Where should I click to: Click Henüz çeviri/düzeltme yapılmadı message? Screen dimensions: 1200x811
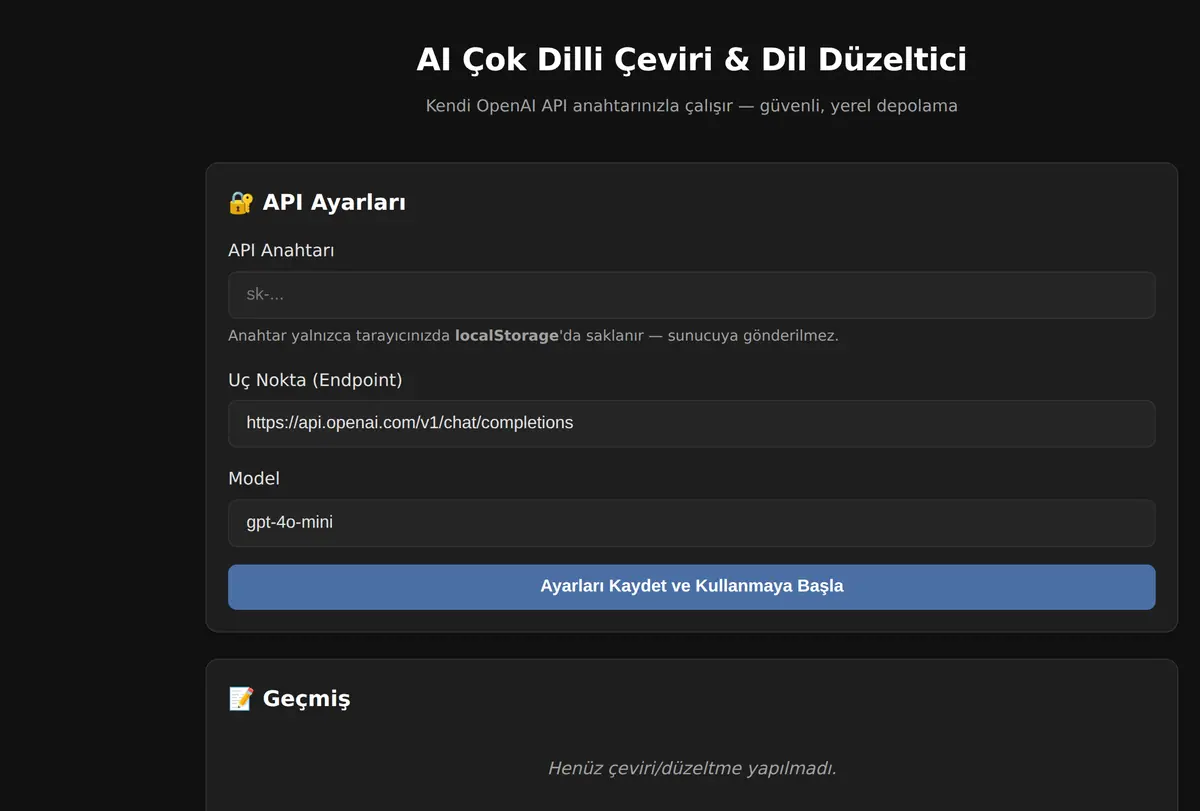pos(691,768)
